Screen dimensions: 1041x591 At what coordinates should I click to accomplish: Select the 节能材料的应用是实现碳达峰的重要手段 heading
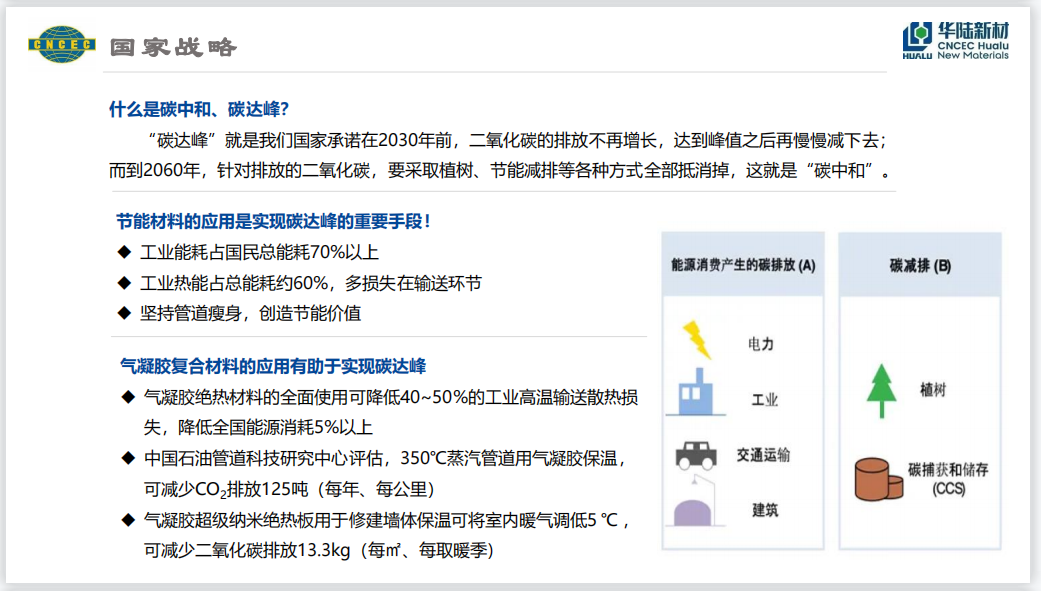tap(273, 221)
